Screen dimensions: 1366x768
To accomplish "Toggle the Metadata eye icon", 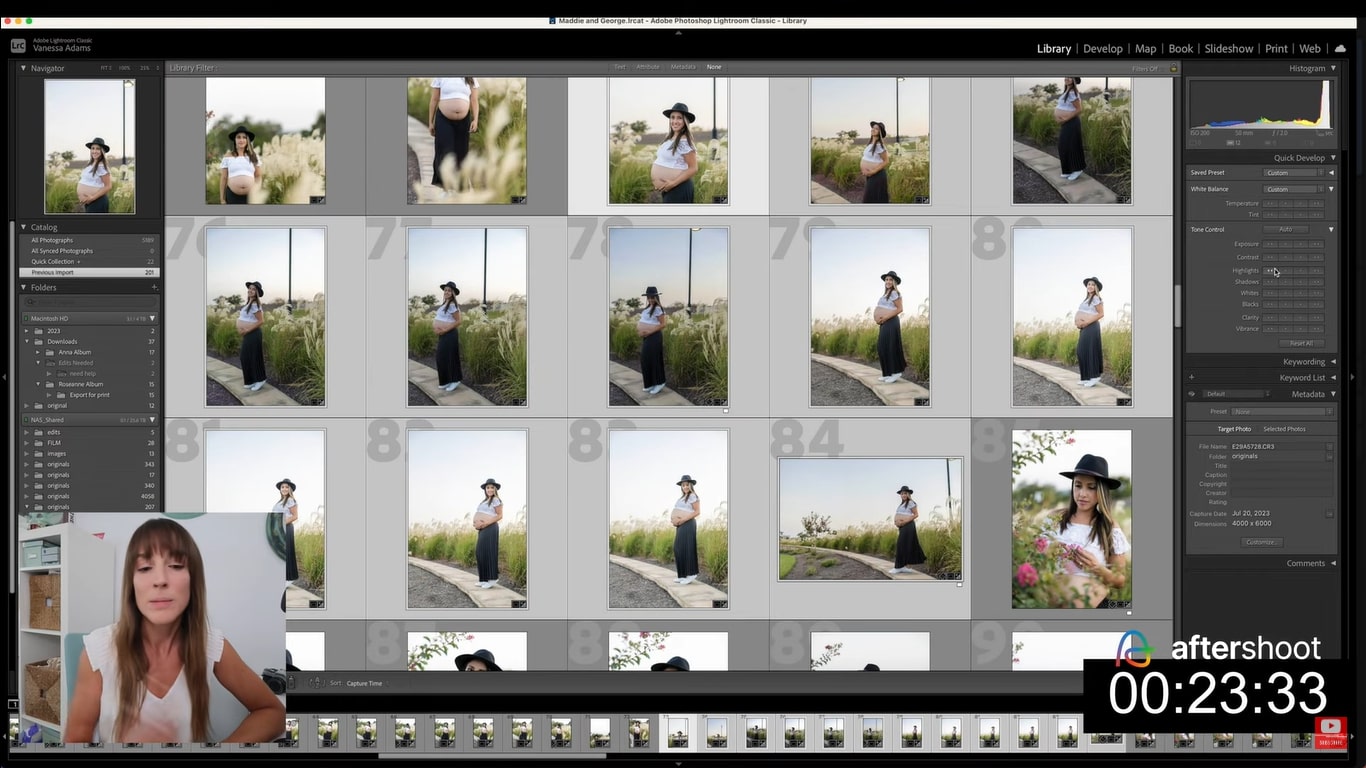I will pos(1191,394).
